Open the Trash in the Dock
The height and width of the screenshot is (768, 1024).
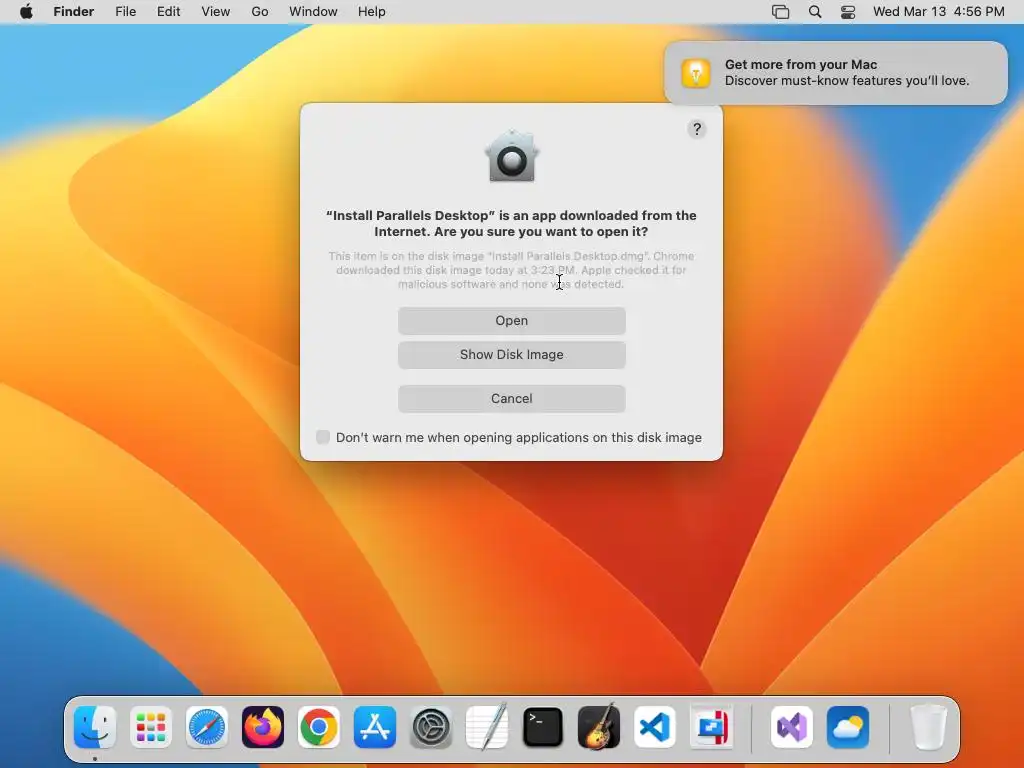click(x=928, y=727)
